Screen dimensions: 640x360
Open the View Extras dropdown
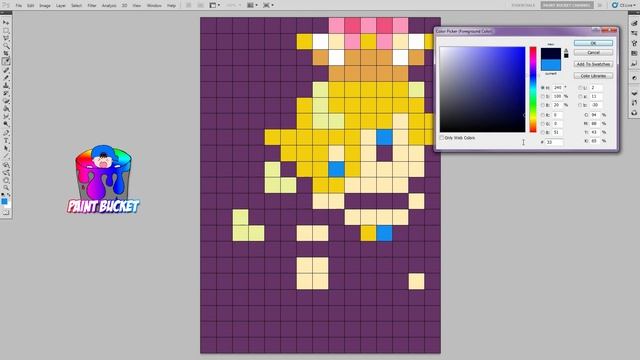[214, 5]
